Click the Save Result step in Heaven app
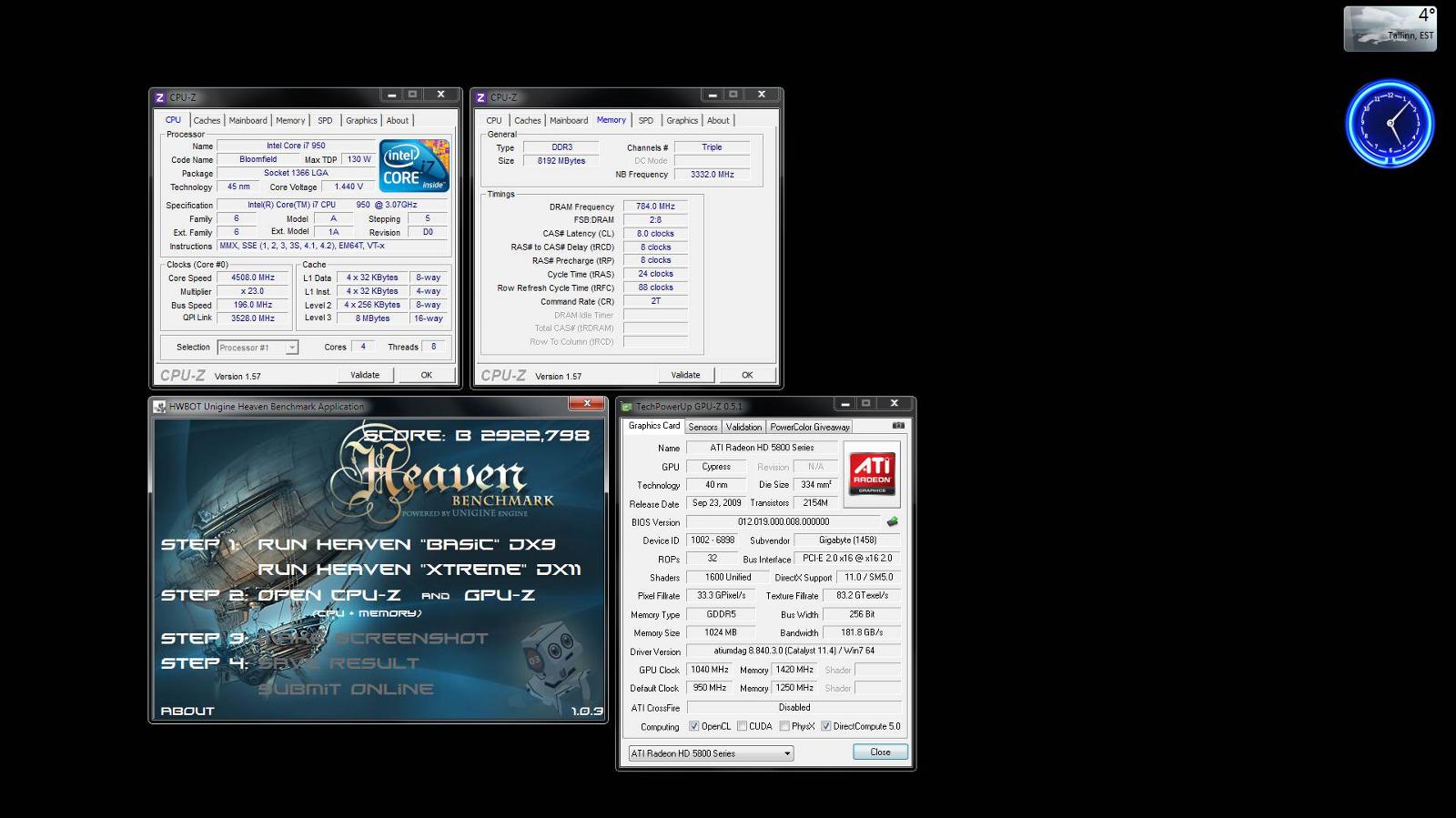This screenshot has height=818, width=1456. pos(339,663)
